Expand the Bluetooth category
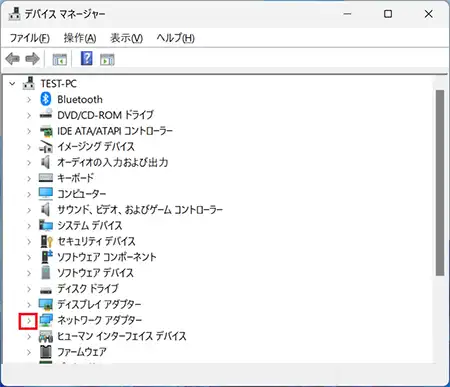The height and width of the screenshot is (387, 450). pyautogui.click(x=29, y=99)
